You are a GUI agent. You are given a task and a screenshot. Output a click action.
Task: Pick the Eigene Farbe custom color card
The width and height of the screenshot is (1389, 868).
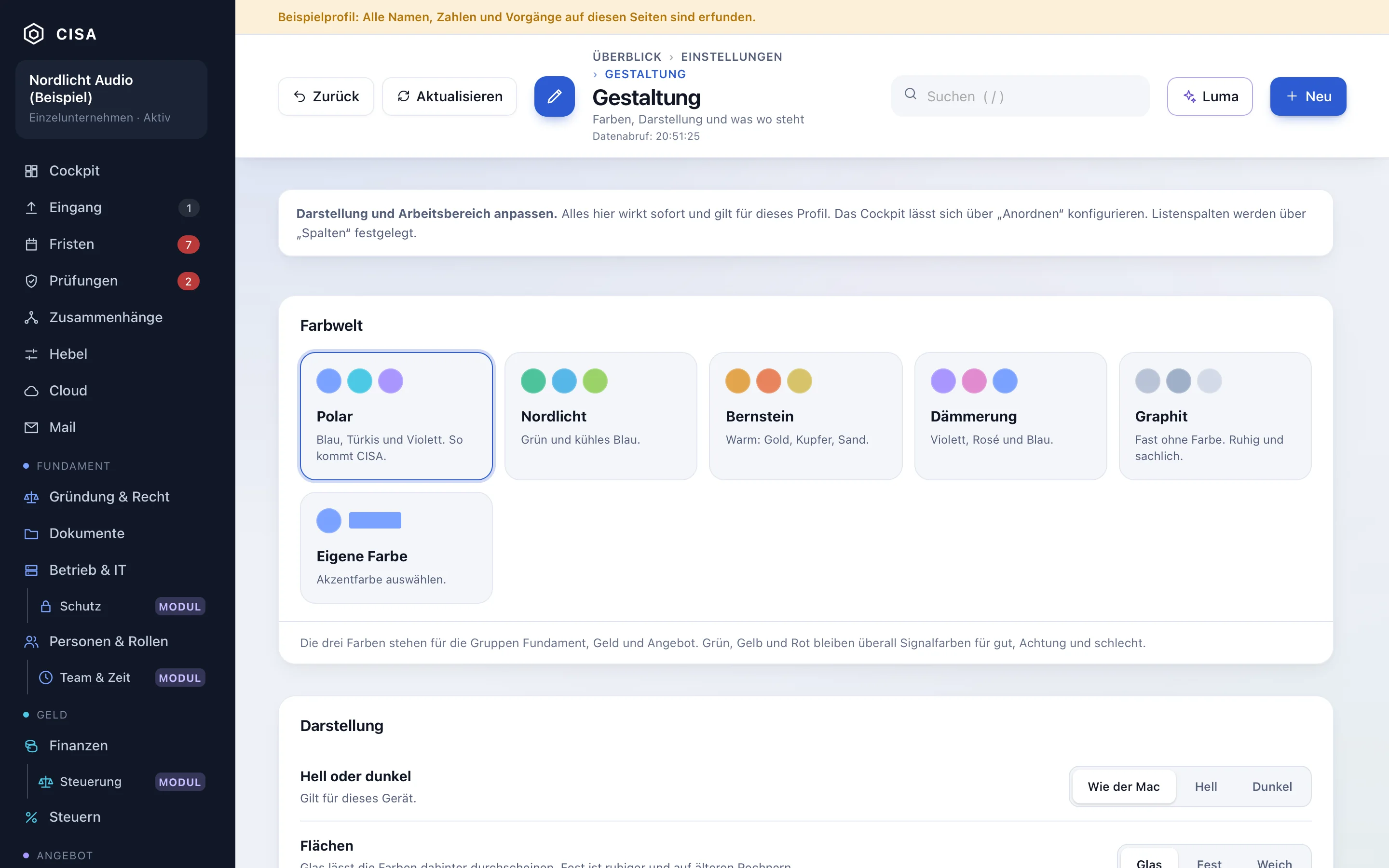tap(396, 548)
